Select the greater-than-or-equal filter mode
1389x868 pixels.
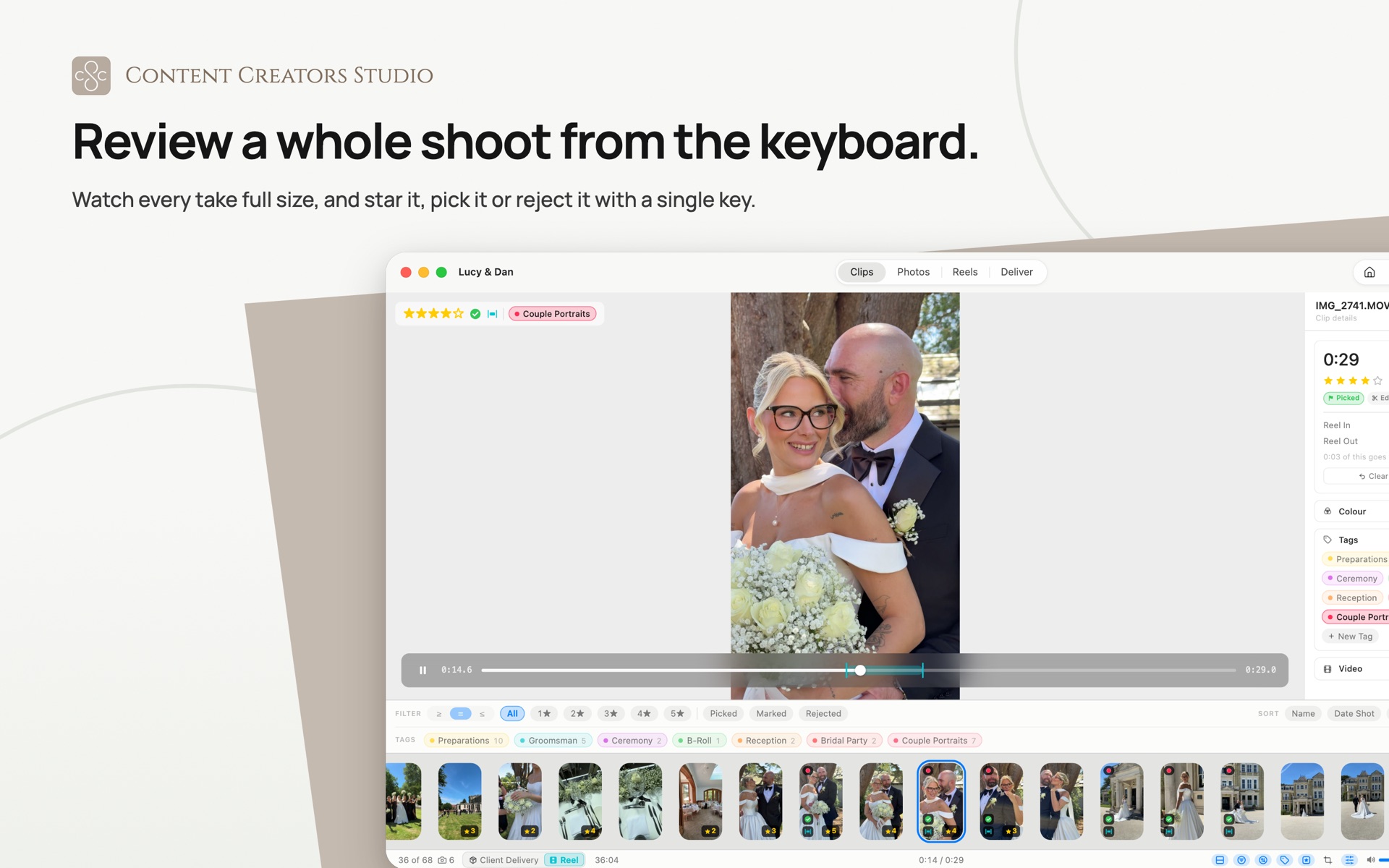coord(438,714)
